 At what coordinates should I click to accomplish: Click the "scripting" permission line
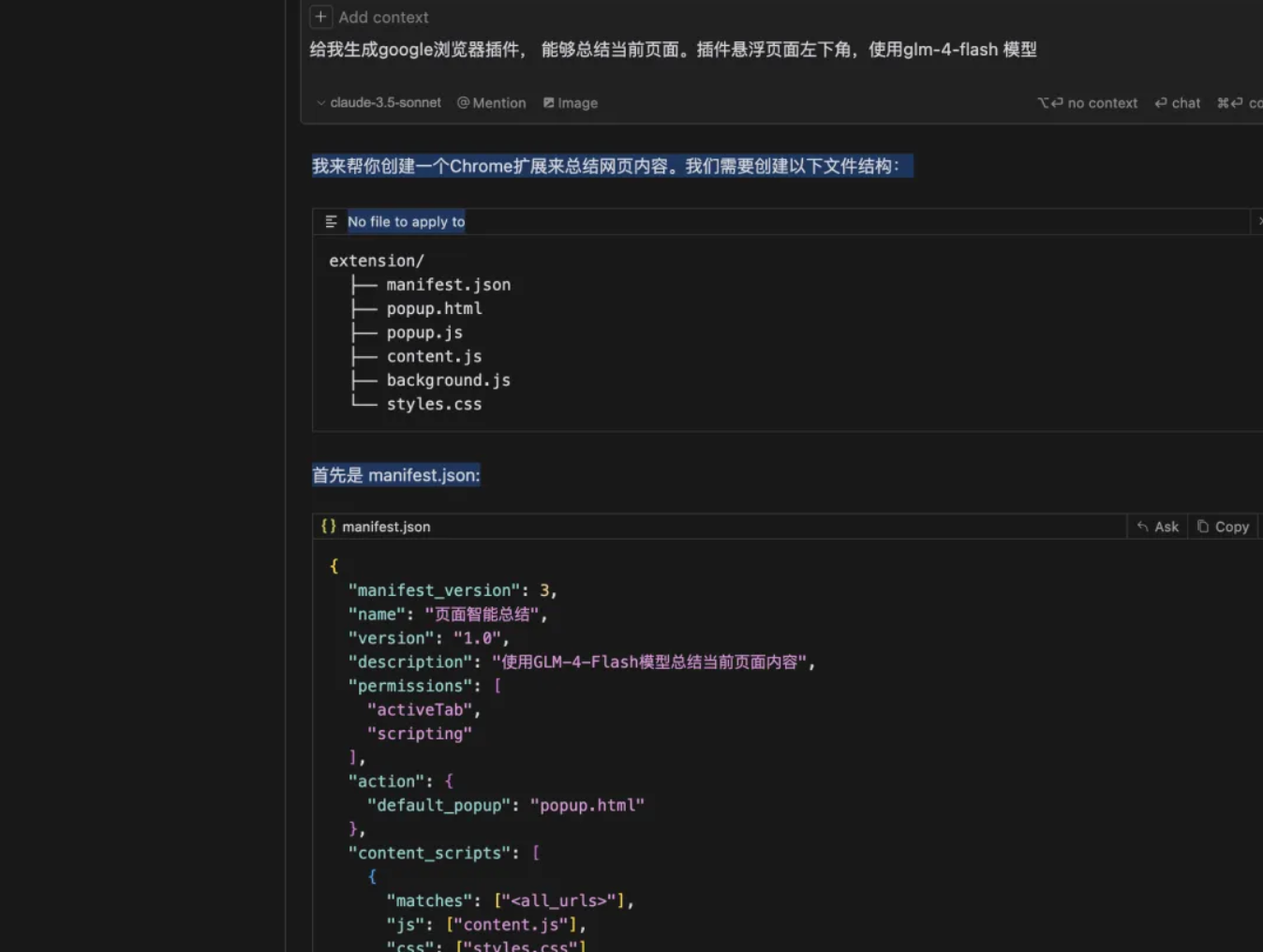click(420, 734)
